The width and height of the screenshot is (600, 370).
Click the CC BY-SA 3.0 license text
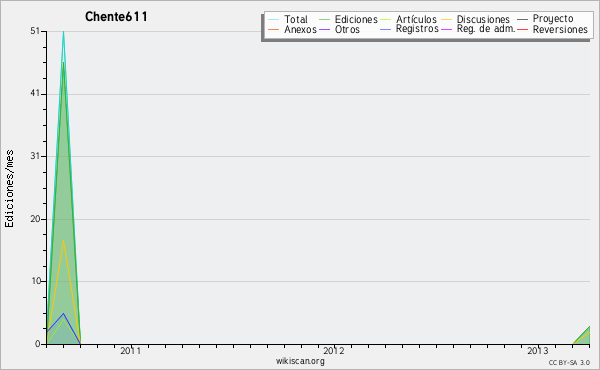(x=569, y=362)
